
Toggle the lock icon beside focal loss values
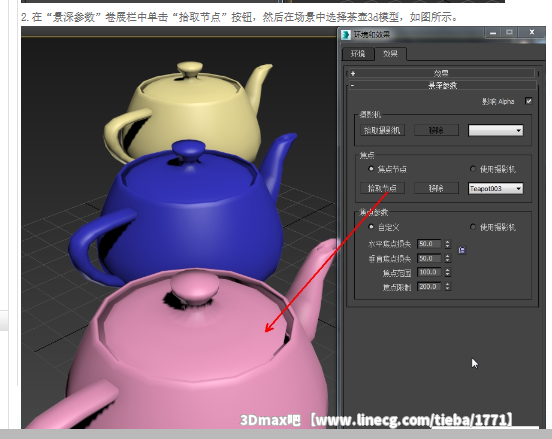coord(462,250)
